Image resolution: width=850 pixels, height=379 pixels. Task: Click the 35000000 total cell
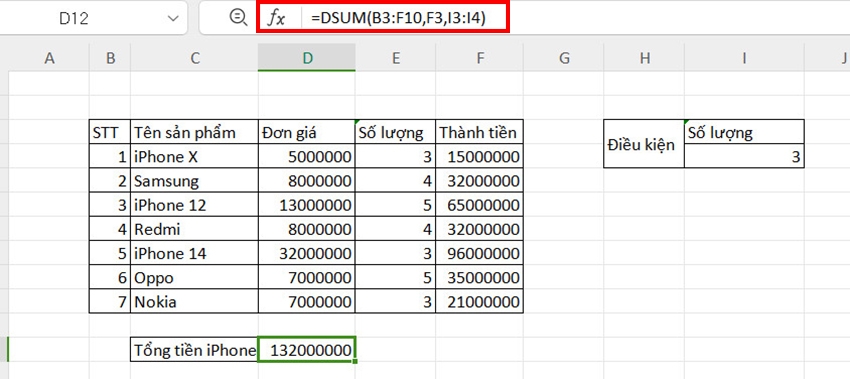coord(480,277)
